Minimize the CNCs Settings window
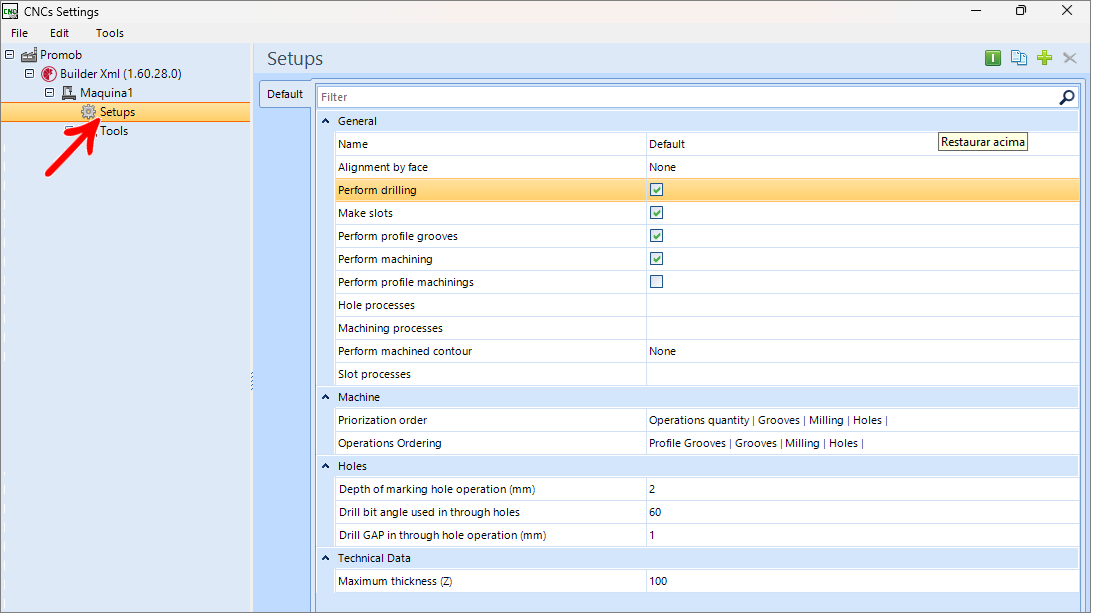Screen dimensions: 1095x614 tap(976, 10)
